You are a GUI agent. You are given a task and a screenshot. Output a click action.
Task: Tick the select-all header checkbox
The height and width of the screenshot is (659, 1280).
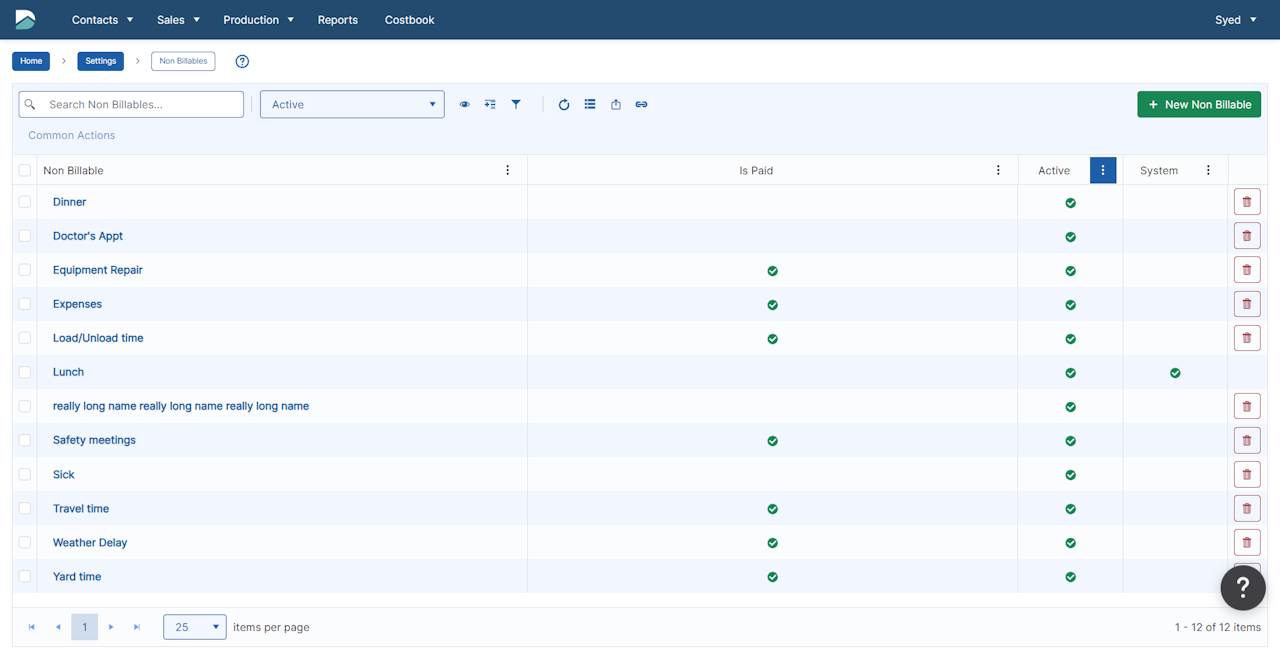tap(25, 170)
